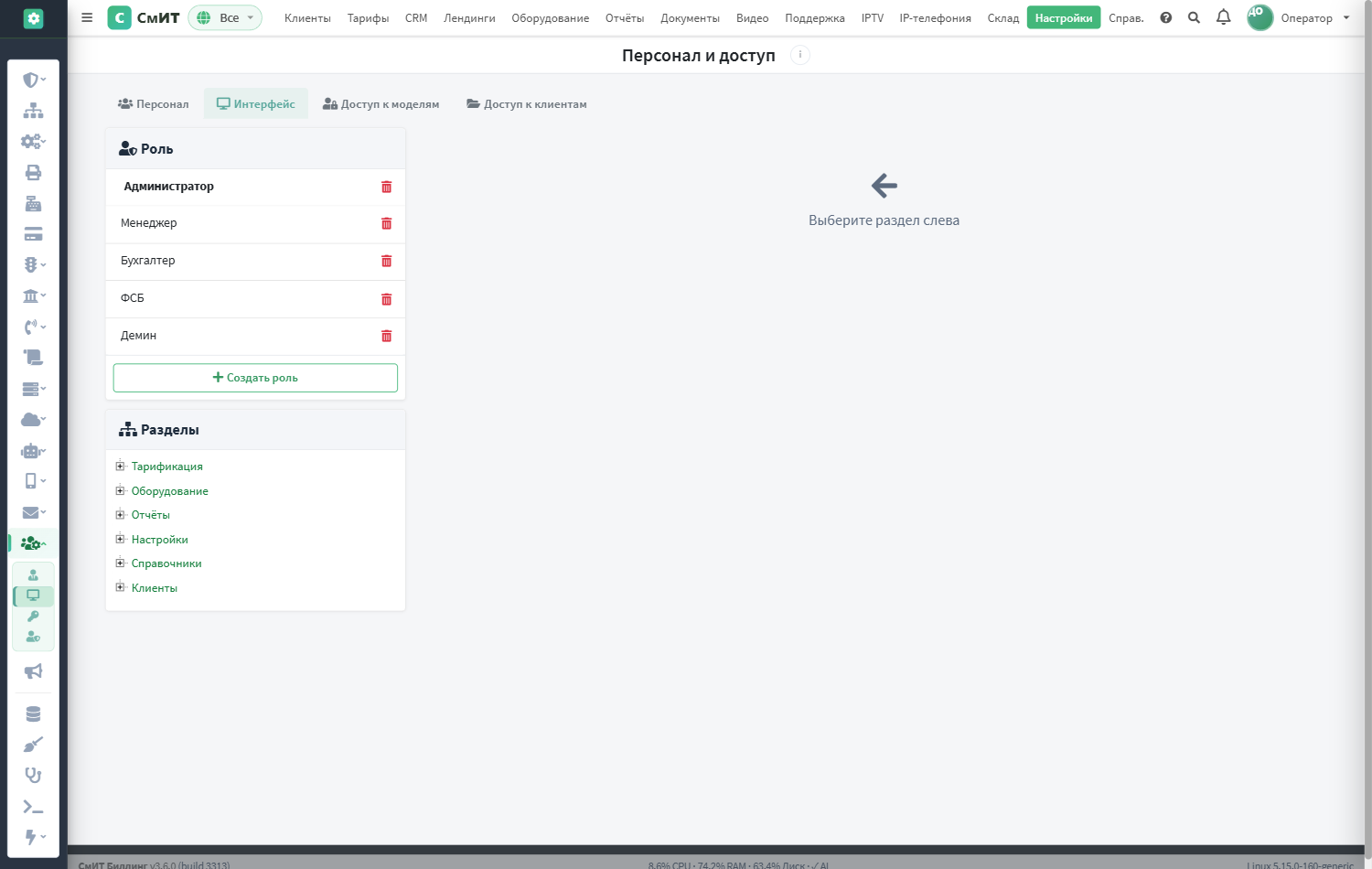Click the broom cleanup sidebar icon
The height and width of the screenshot is (869, 1372).
point(33,745)
